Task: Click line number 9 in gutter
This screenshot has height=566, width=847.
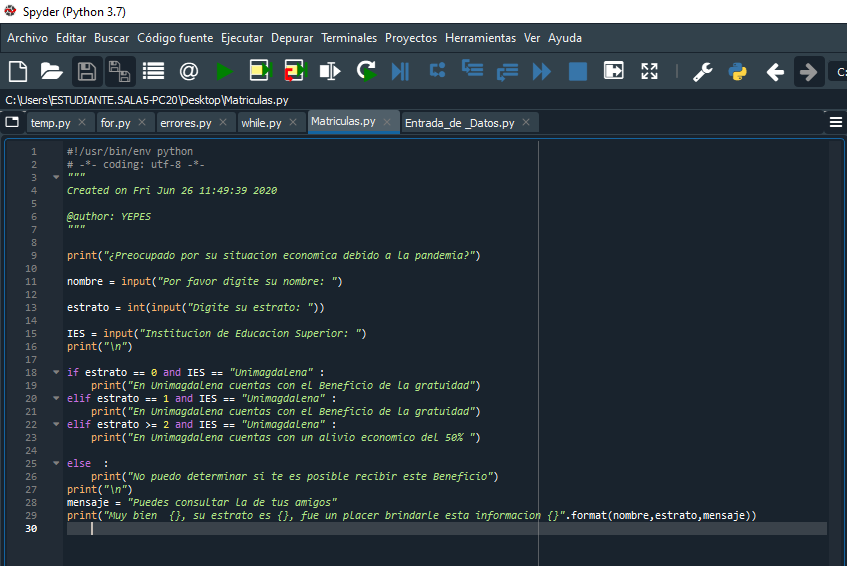Action: [x=34, y=255]
